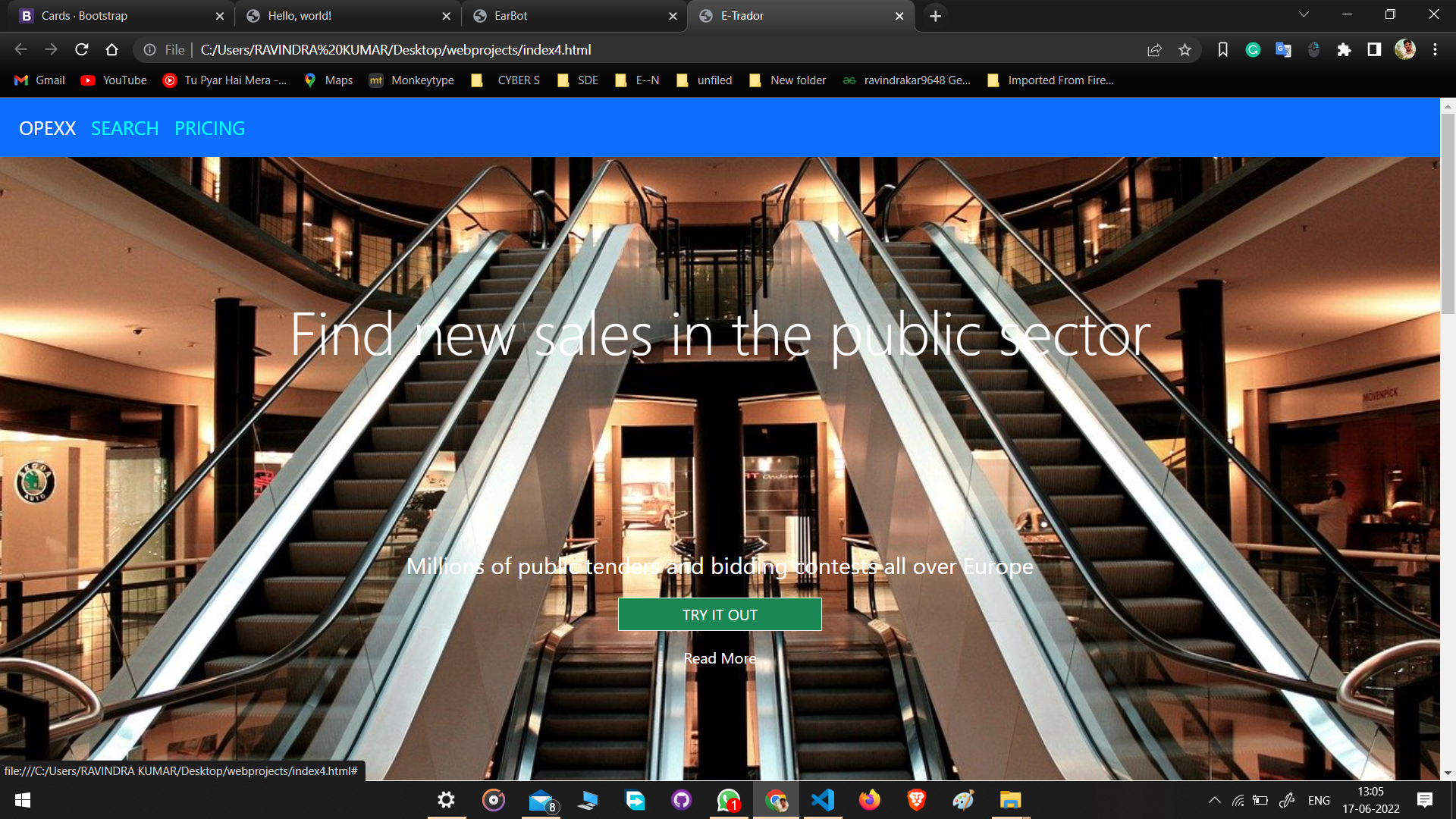Open the PRICING navbar item
1456x819 pixels.
209,128
